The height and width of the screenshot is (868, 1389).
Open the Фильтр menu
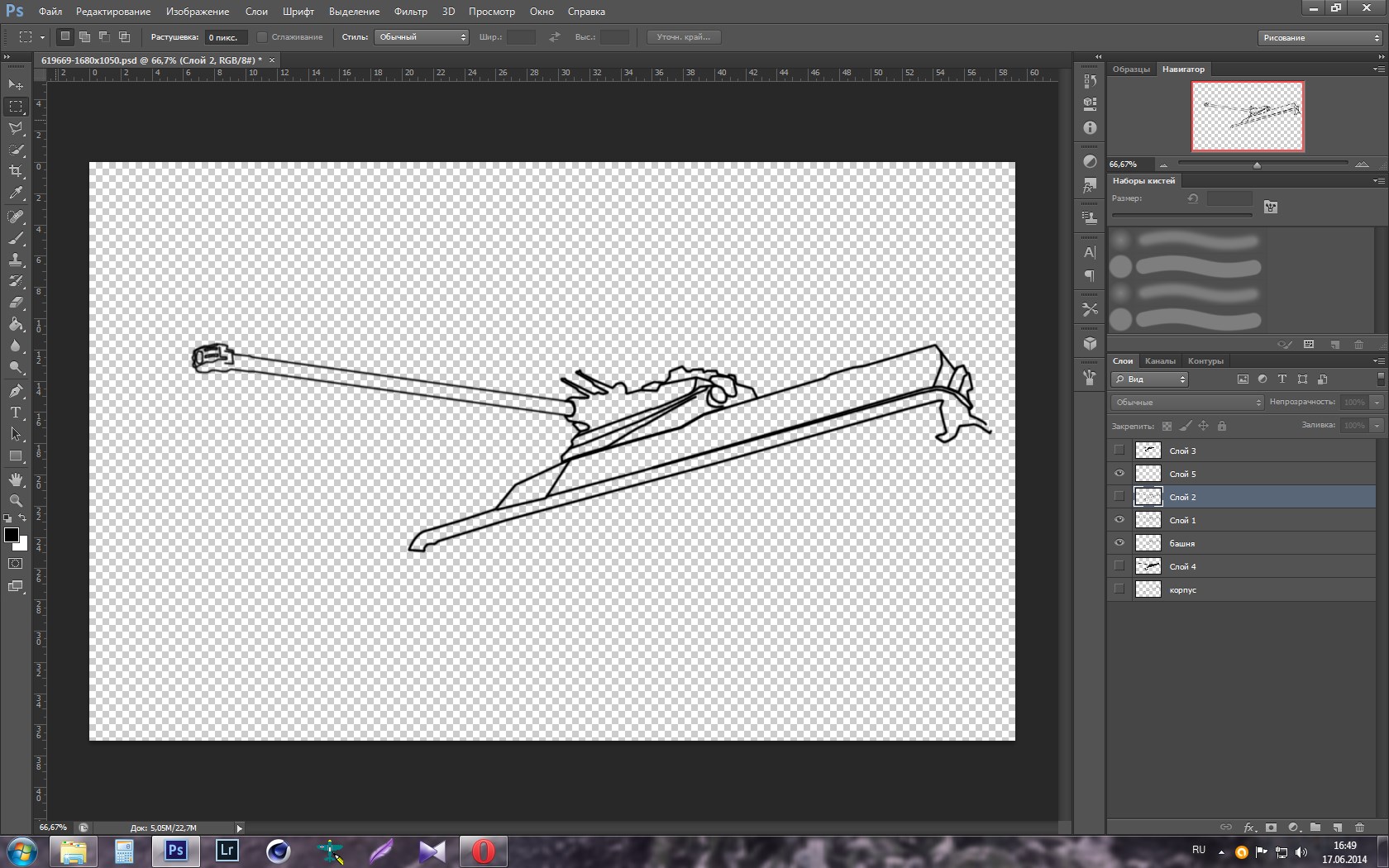(410, 12)
